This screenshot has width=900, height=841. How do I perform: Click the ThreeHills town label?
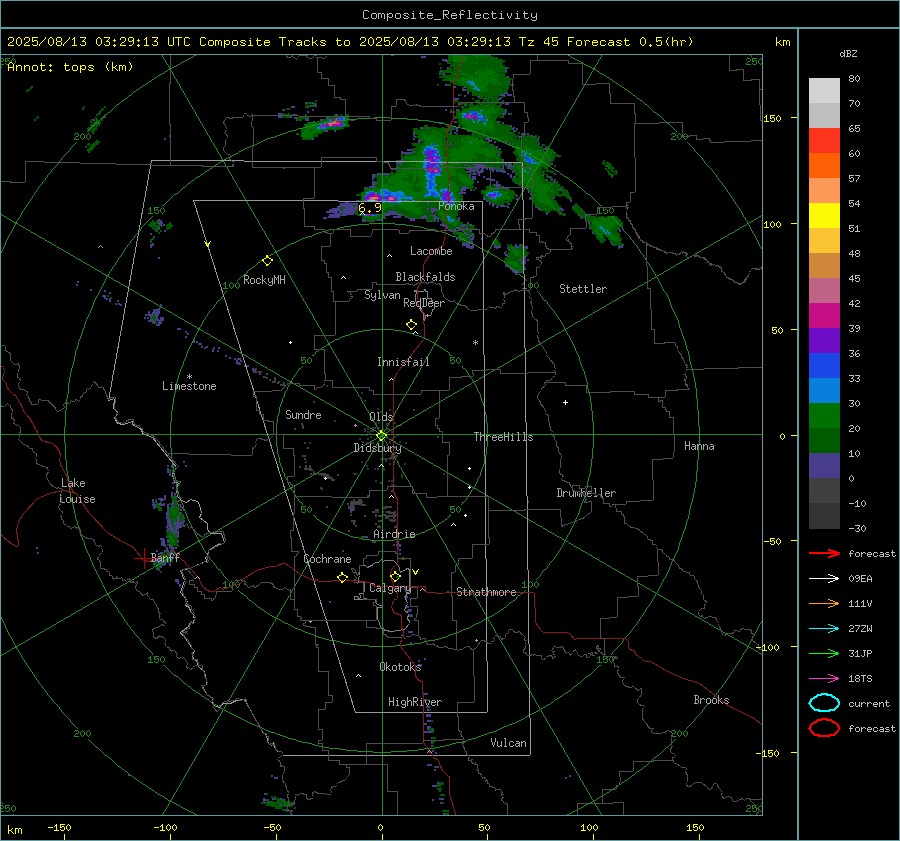[x=503, y=437]
